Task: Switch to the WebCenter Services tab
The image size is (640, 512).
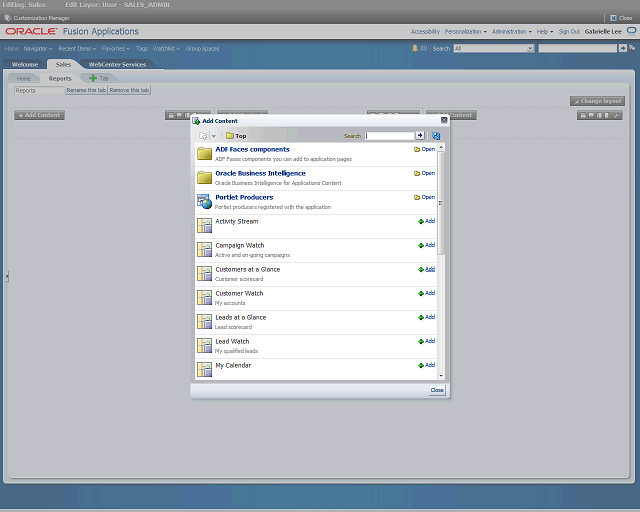Action: click(117, 64)
